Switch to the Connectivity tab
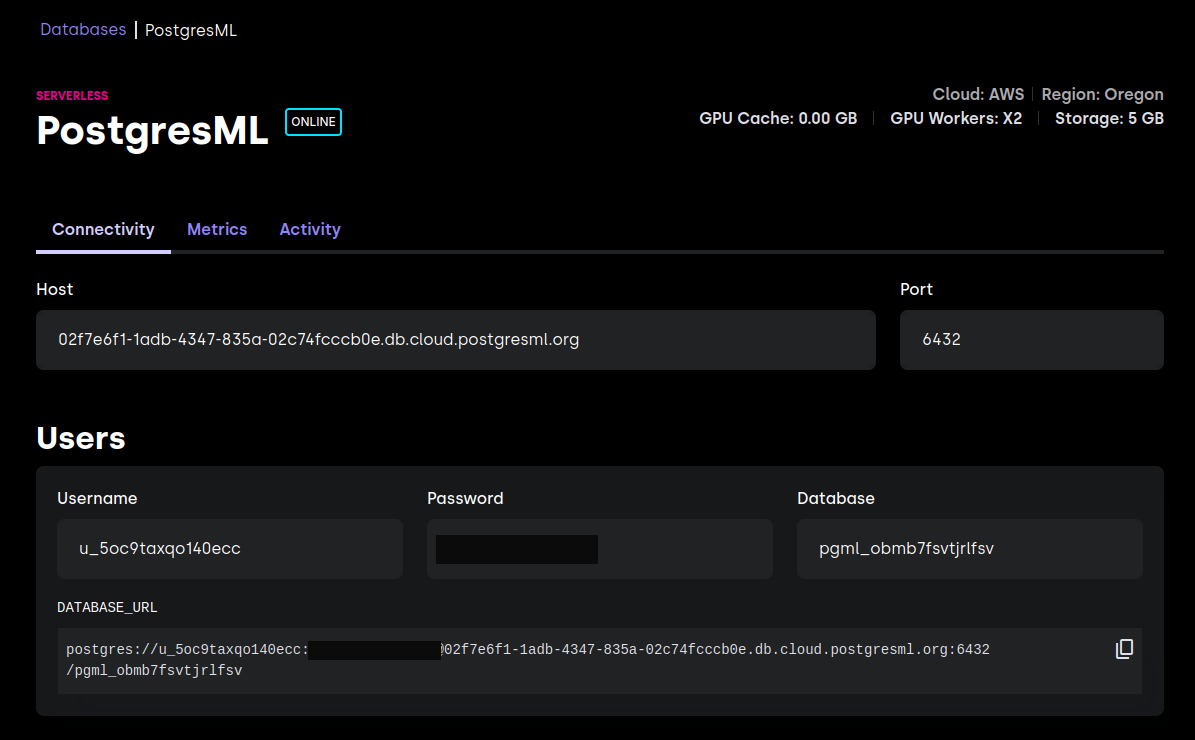 pyautogui.click(x=103, y=229)
